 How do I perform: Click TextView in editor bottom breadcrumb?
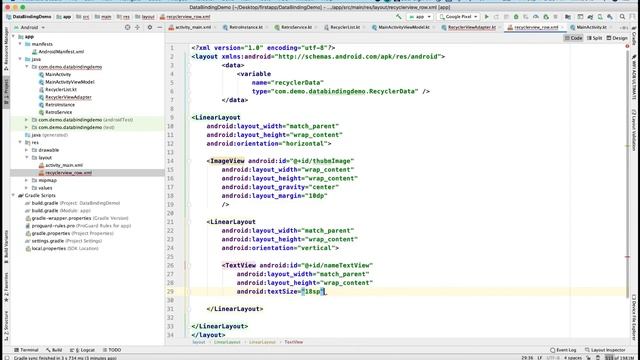click(x=293, y=342)
